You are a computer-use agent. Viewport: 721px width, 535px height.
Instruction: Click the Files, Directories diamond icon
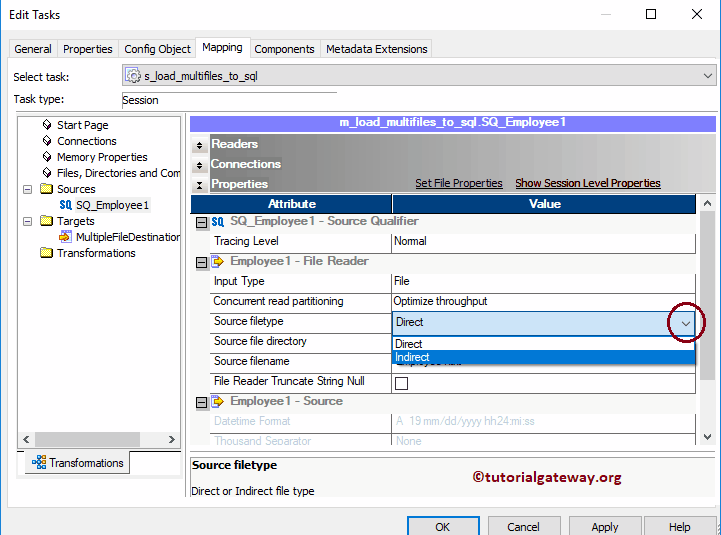pos(47,173)
